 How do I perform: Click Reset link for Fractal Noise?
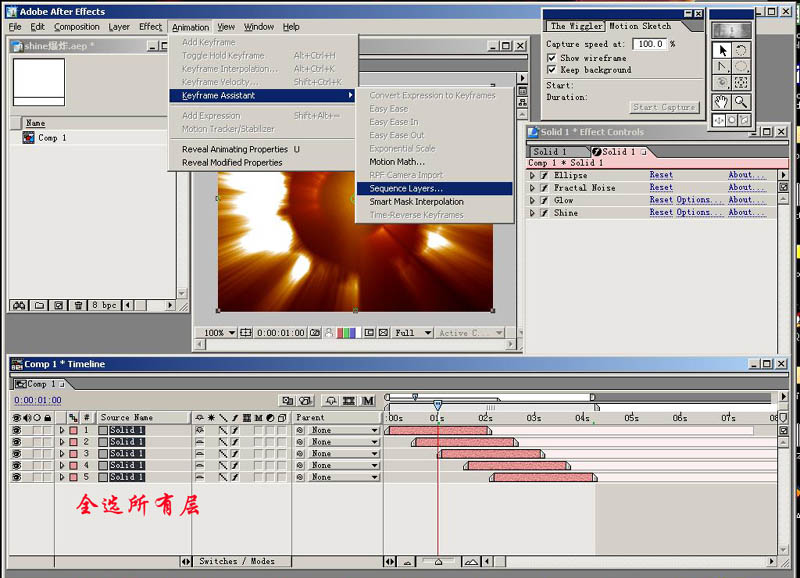pyautogui.click(x=661, y=188)
